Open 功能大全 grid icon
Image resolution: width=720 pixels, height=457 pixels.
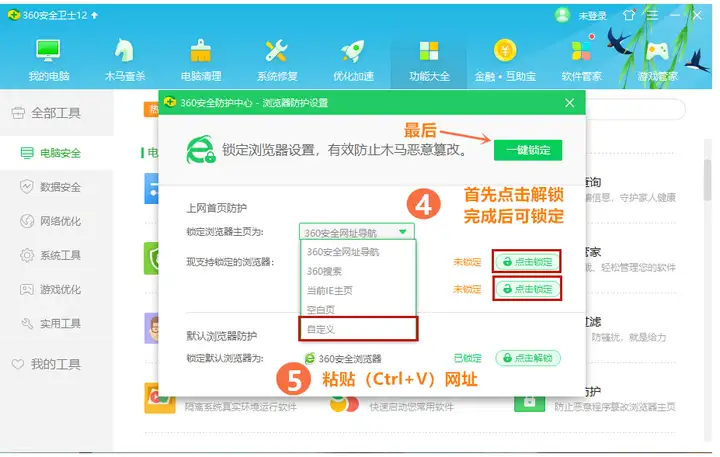(429, 51)
